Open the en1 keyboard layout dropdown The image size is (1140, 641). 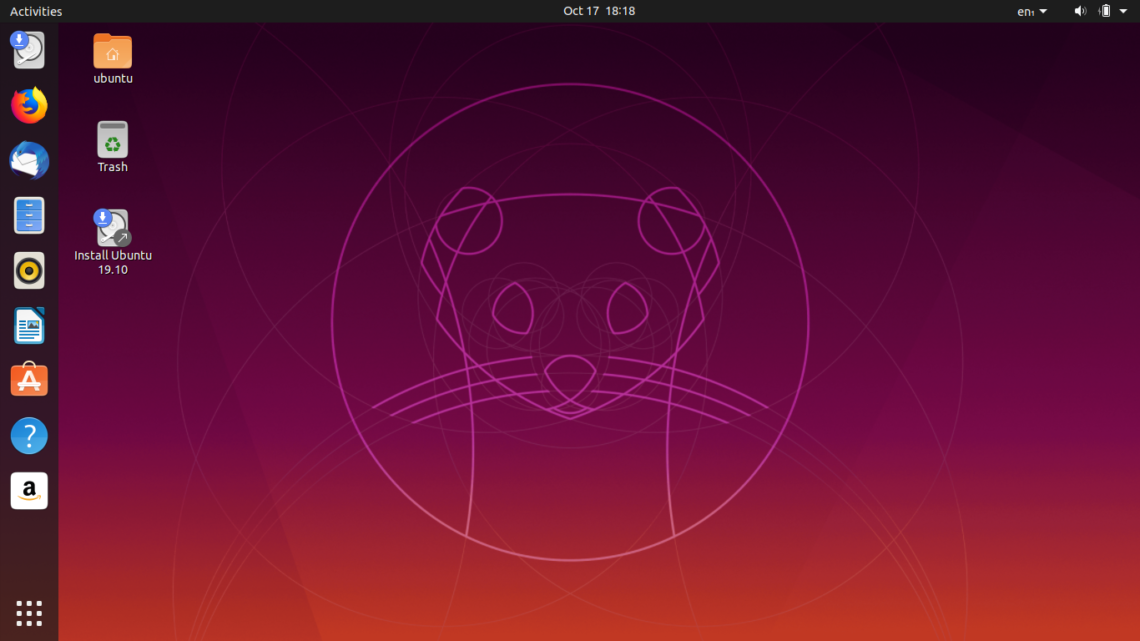(1031, 11)
